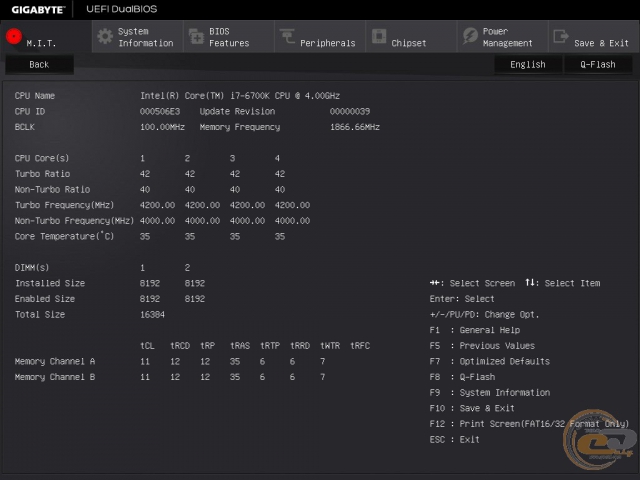
Task: Click Update Revision value 00000039
Action: click(350, 111)
